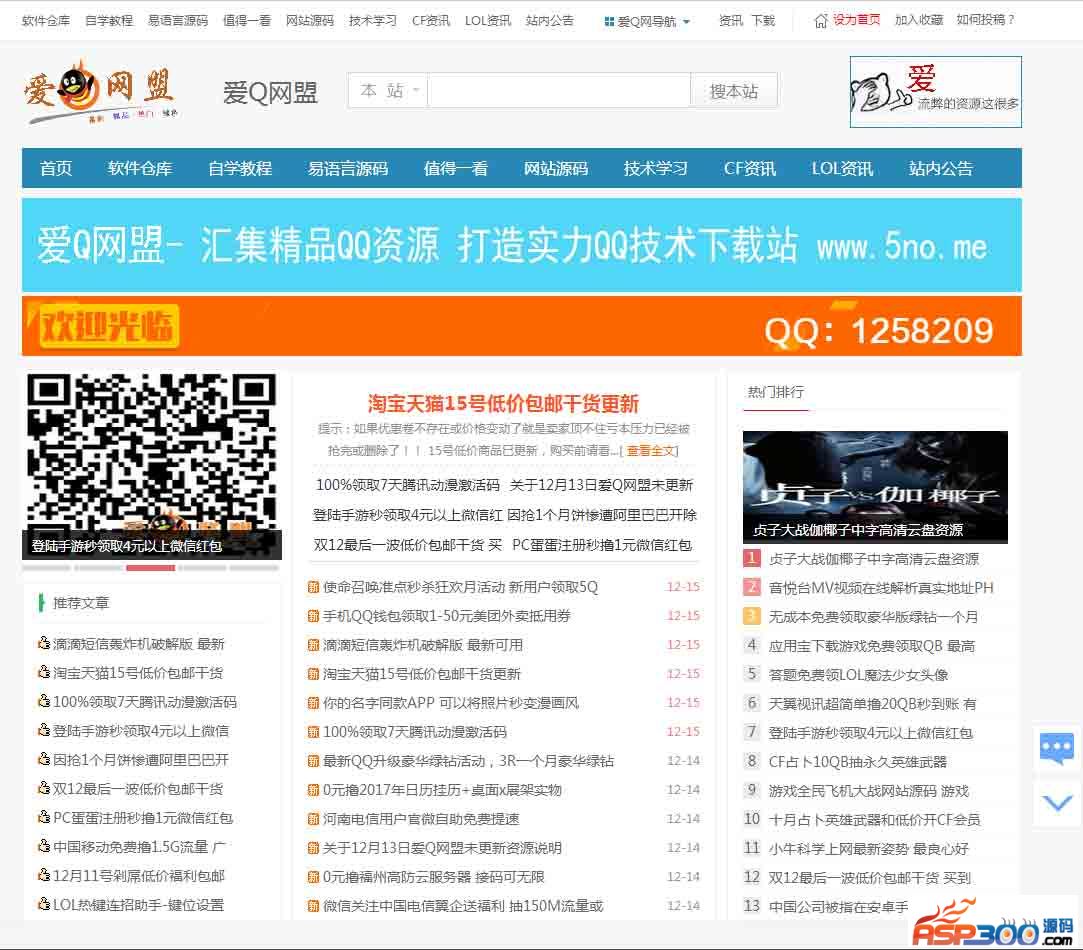The image size is (1083, 950).
Task: Select 自学教程 in the blue navigation bar
Action: [x=240, y=168]
